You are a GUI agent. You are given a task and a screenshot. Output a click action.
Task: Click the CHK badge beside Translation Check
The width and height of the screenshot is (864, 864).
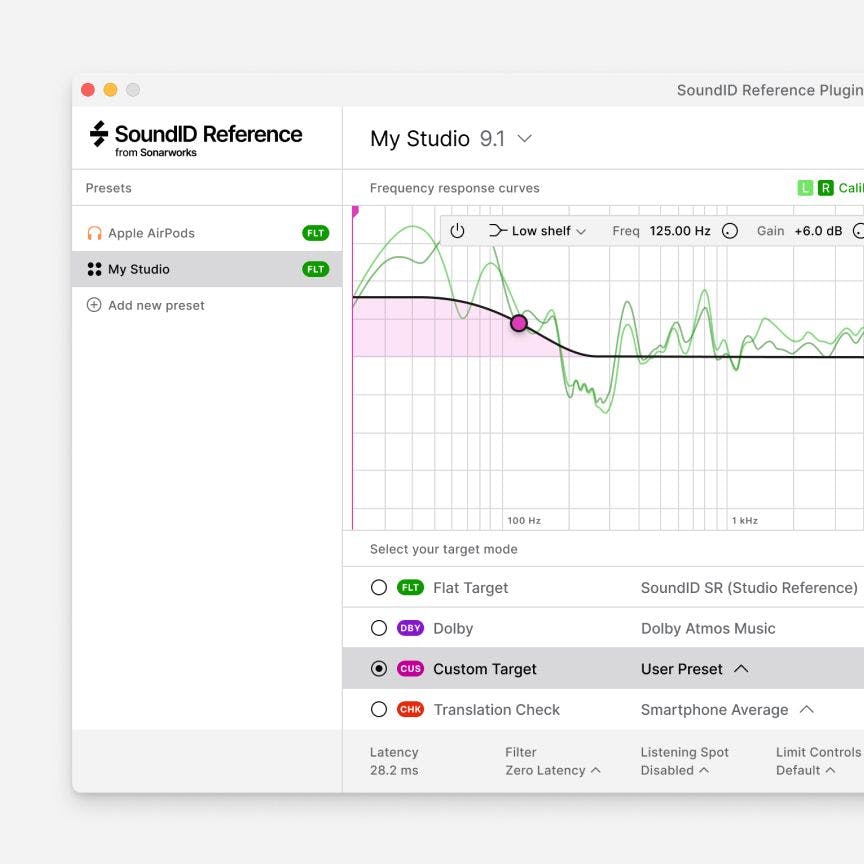click(x=409, y=710)
